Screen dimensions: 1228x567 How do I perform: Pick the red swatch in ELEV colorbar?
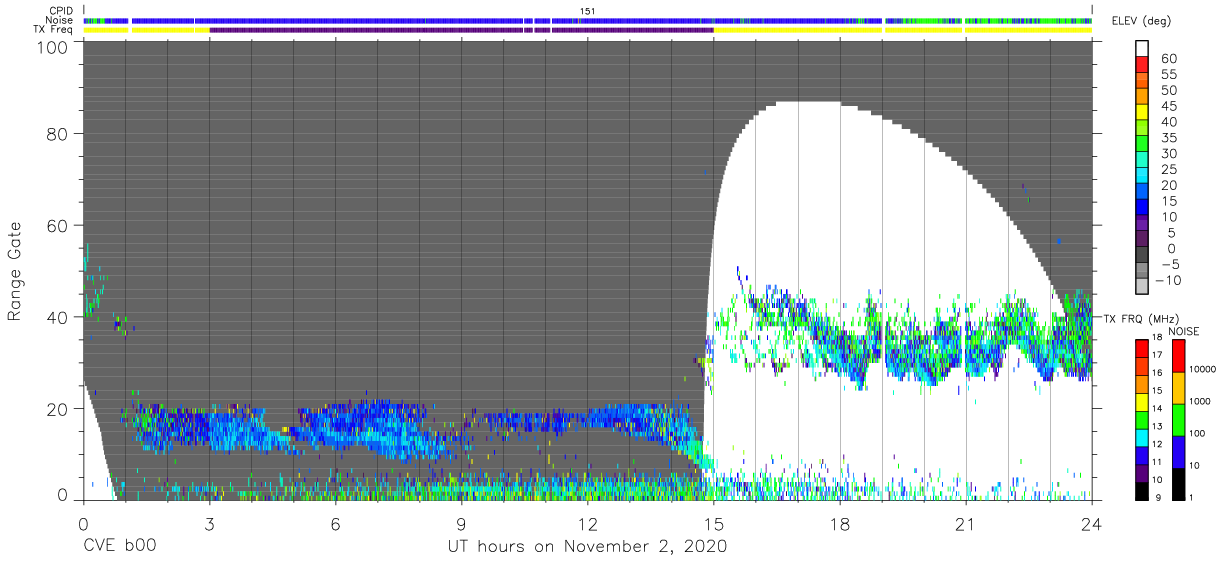coord(1144,63)
